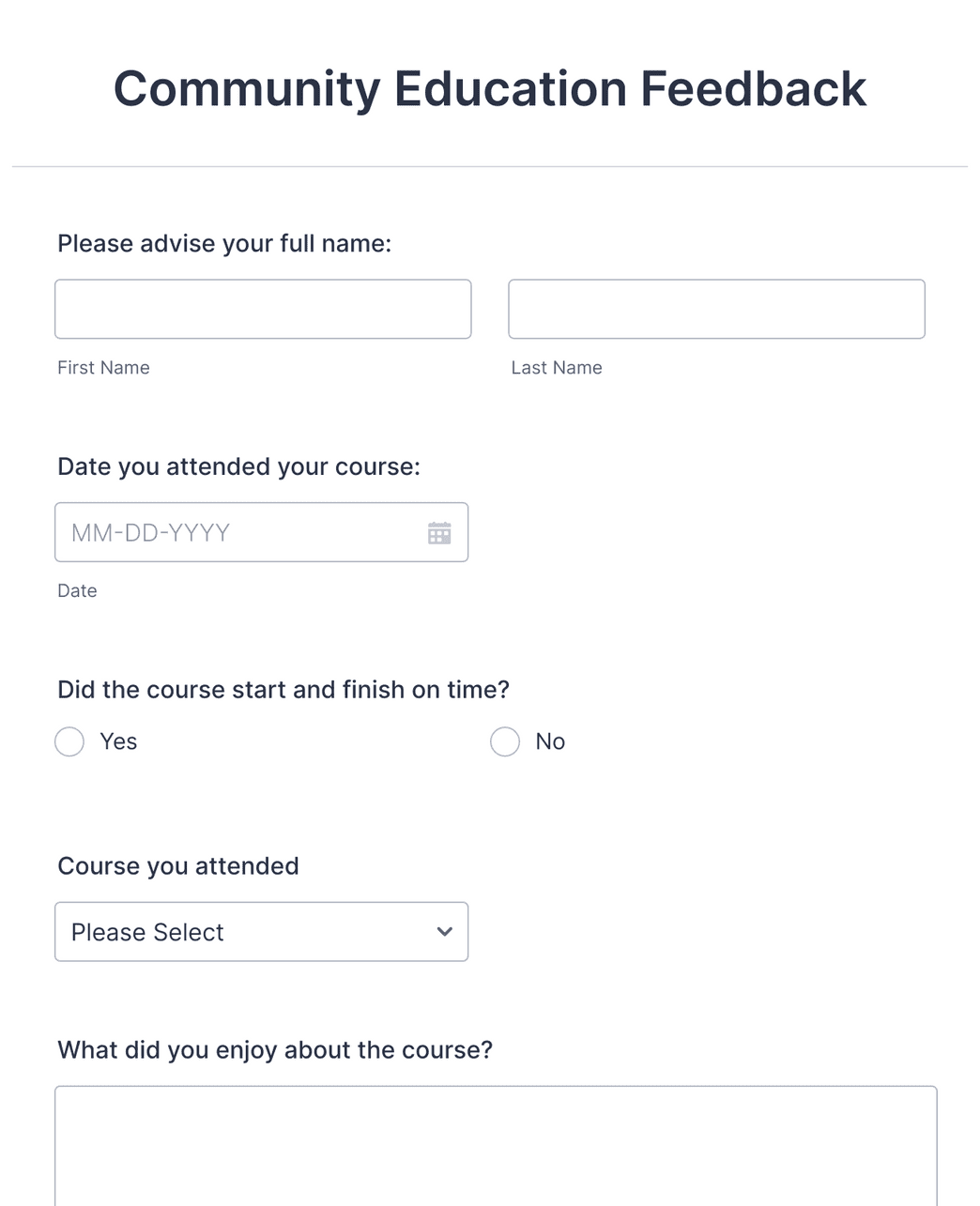Screen dimensions: 980x1206
Task: Click the First Name input field
Action: 263,309
